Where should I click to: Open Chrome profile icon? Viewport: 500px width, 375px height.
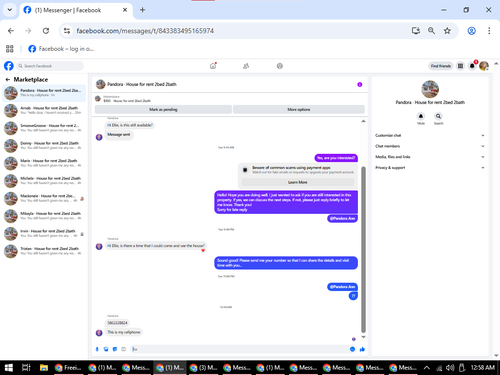[471, 31]
